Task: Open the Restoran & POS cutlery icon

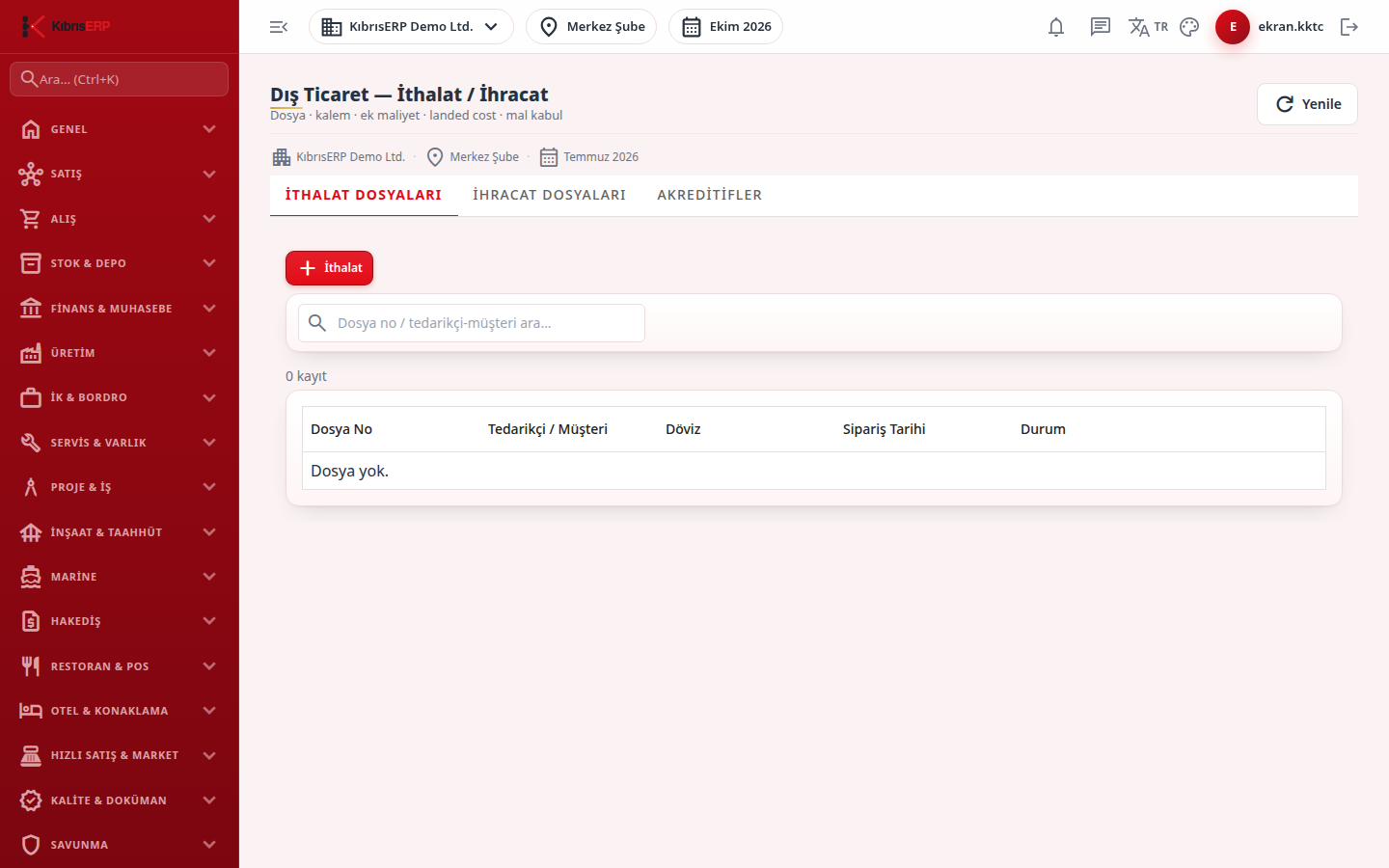Action: click(31, 666)
